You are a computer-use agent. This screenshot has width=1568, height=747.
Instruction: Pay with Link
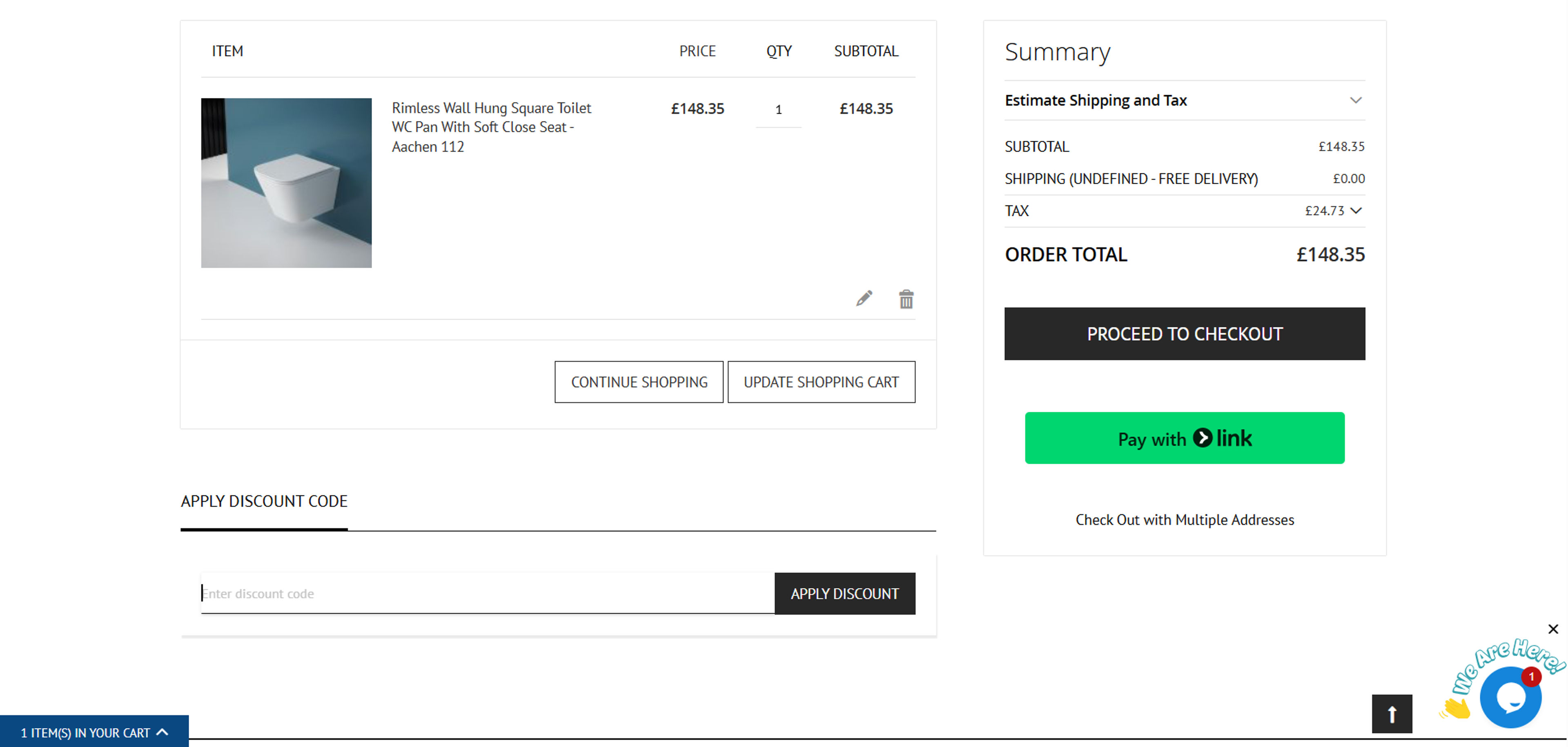(1185, 438)
